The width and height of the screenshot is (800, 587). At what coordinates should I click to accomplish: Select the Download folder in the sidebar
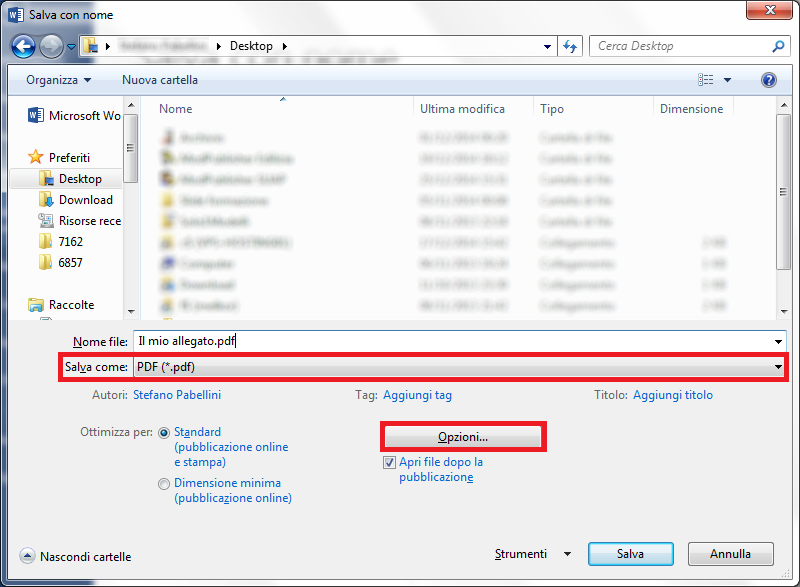(88, 199)
